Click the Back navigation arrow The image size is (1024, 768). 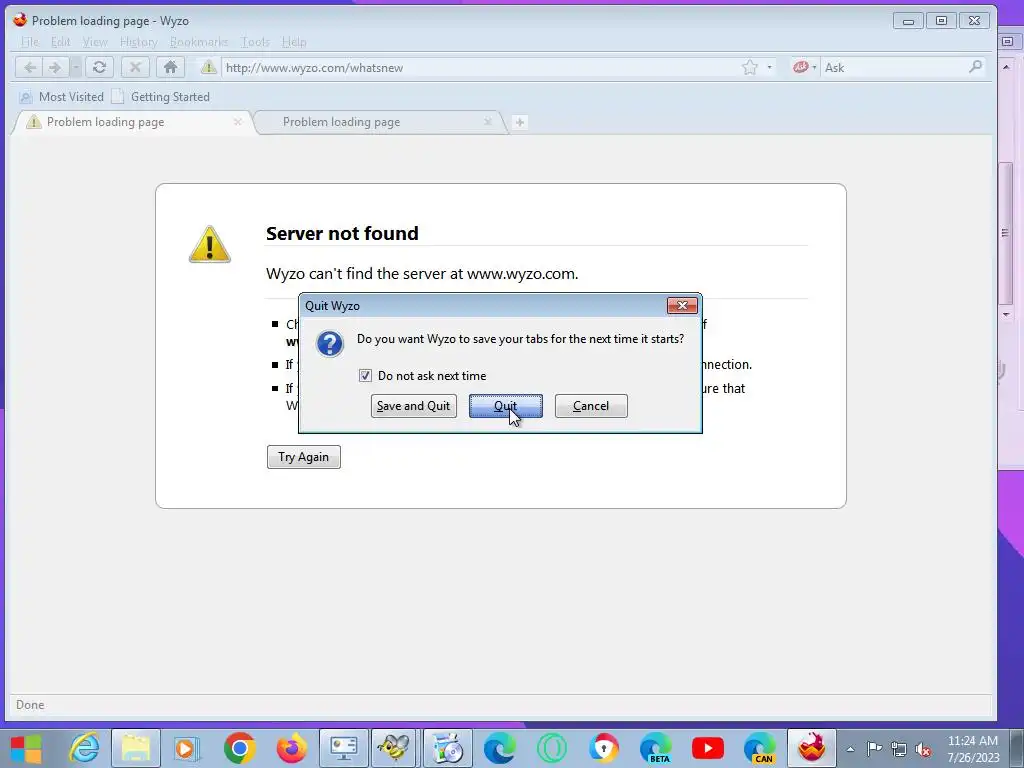coord(29,67)
